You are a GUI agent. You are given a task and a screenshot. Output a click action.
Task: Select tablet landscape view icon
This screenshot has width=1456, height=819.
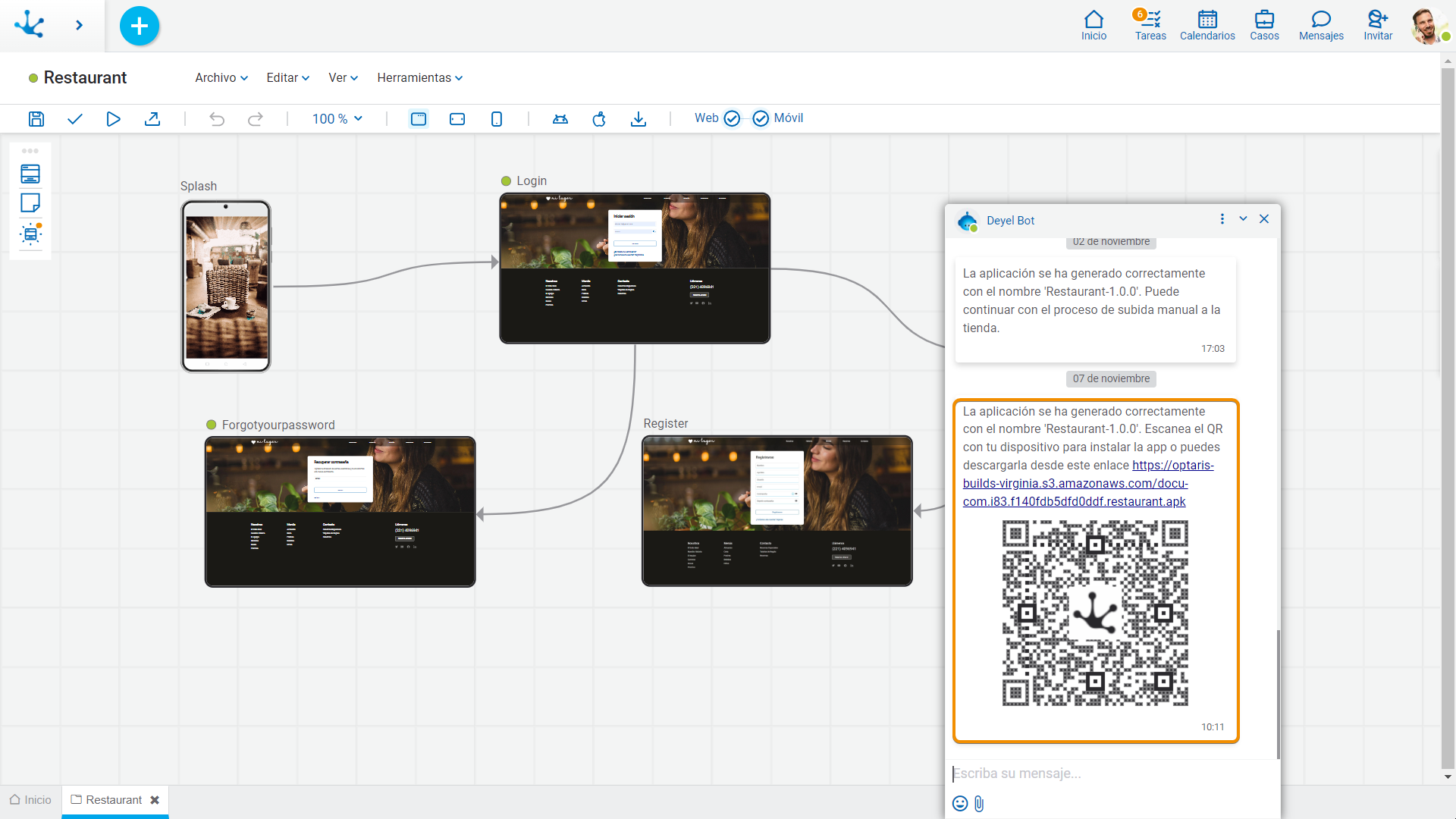pos(457,119)
